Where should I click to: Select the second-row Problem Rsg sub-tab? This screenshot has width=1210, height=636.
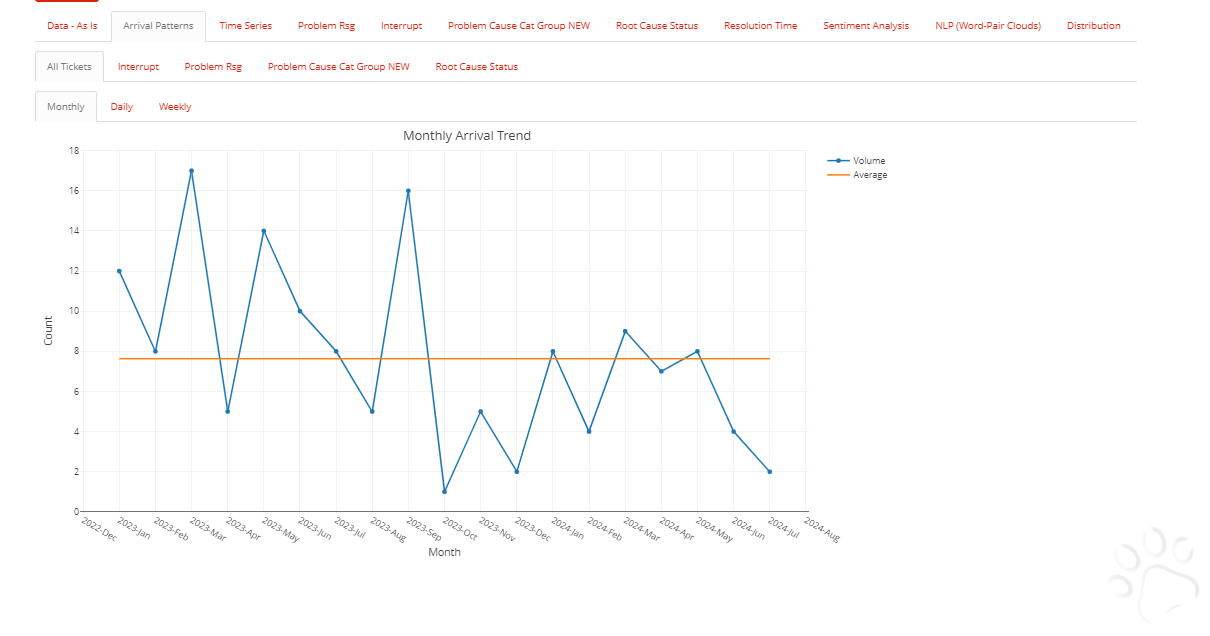click(213, 67)
